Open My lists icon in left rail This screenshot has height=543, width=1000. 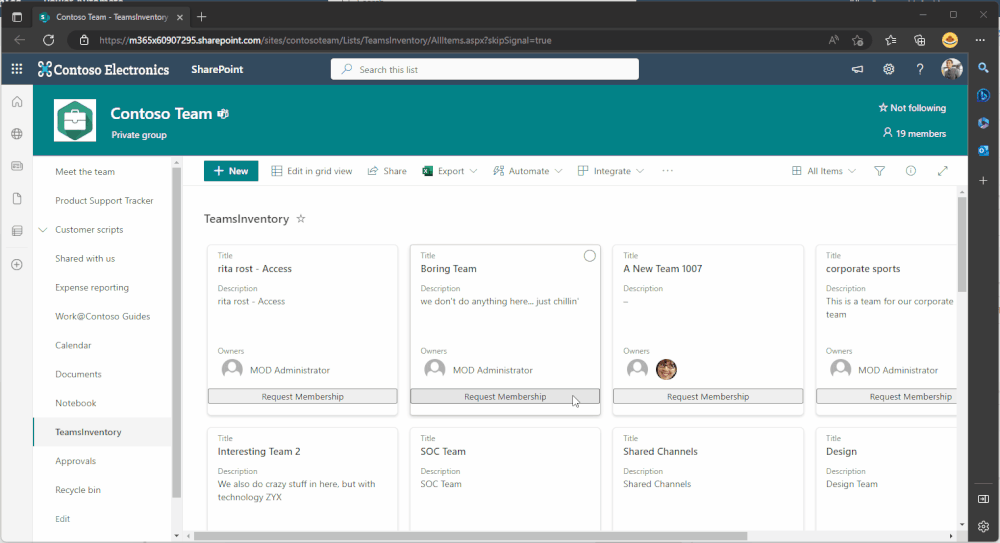[x=17, y=231]
